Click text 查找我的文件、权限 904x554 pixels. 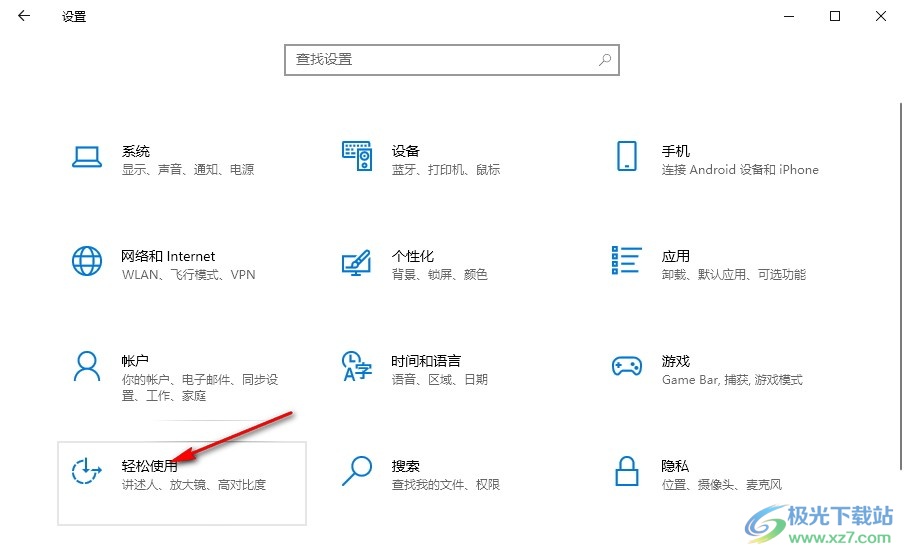pos(446,484)
